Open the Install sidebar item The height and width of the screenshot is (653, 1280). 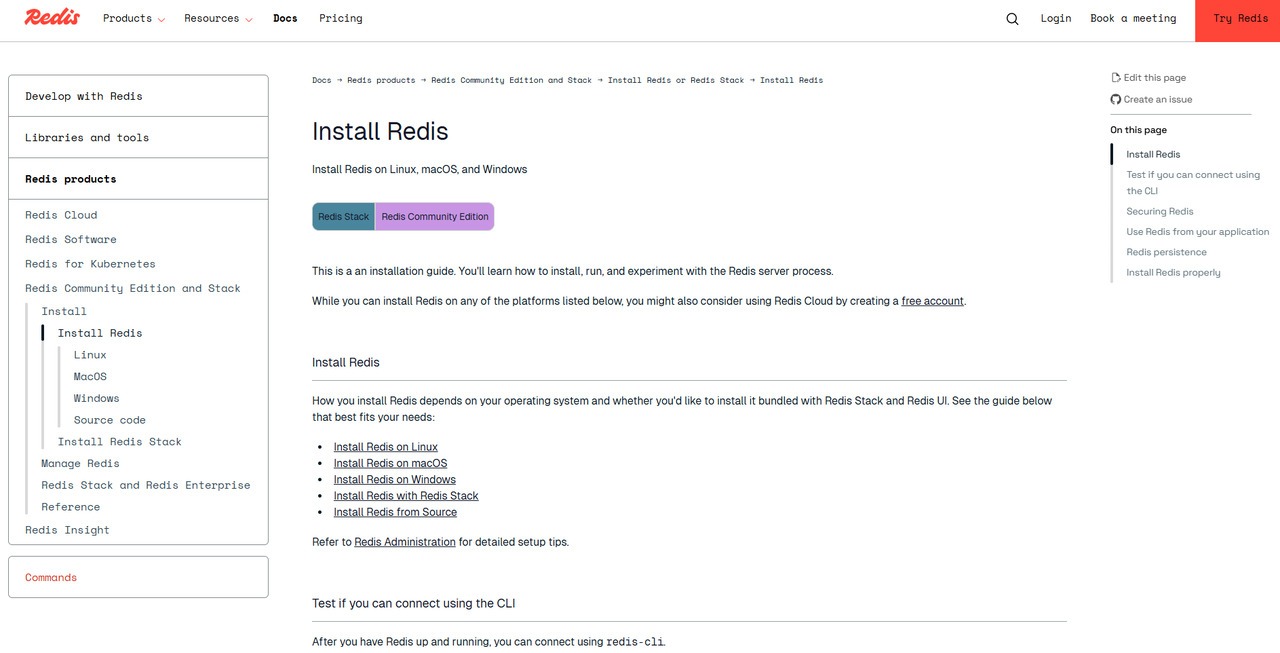click(x=64, y=311)
